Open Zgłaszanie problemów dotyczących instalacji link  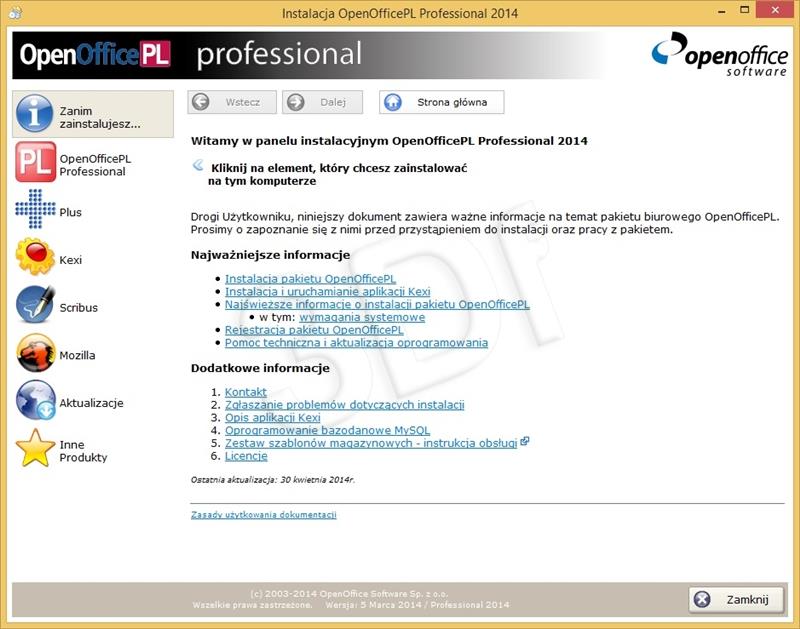[344, 405]
